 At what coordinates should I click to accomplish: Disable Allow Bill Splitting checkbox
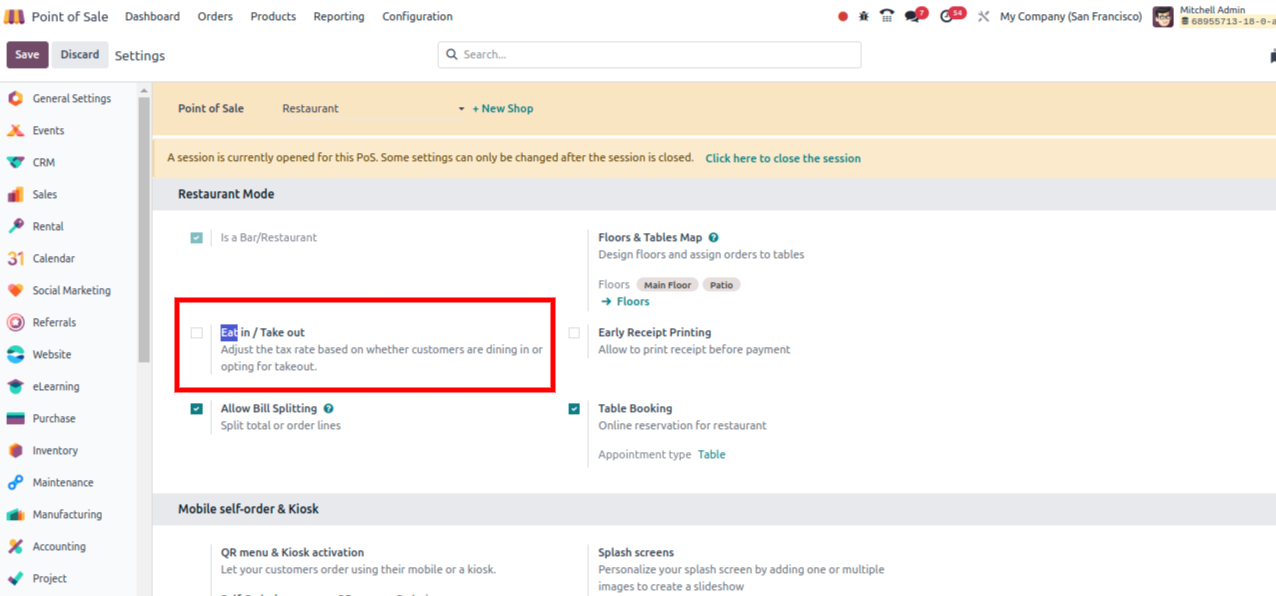(x=197, y=409)
